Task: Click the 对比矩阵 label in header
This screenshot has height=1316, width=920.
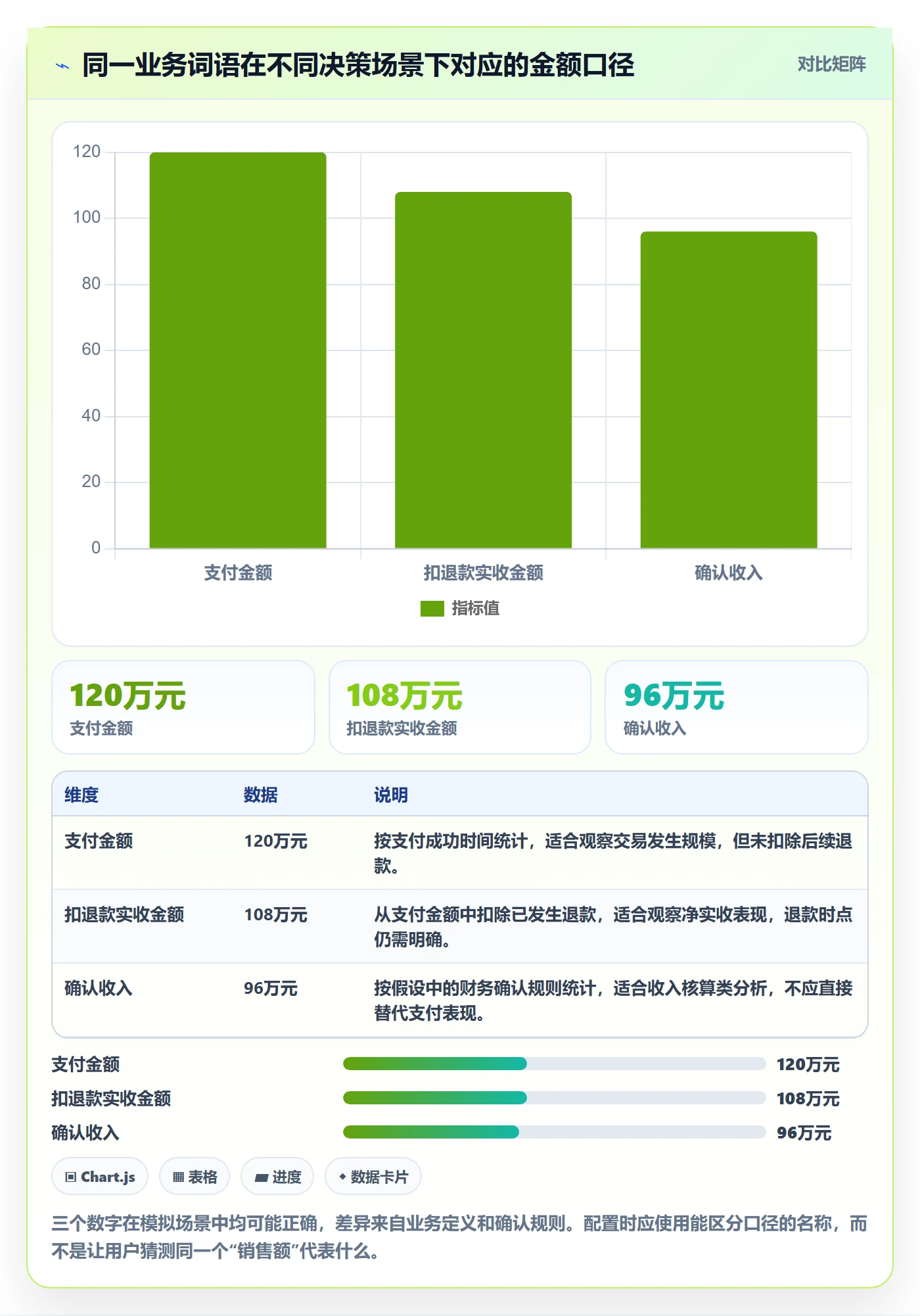Action: coord(831,64)
